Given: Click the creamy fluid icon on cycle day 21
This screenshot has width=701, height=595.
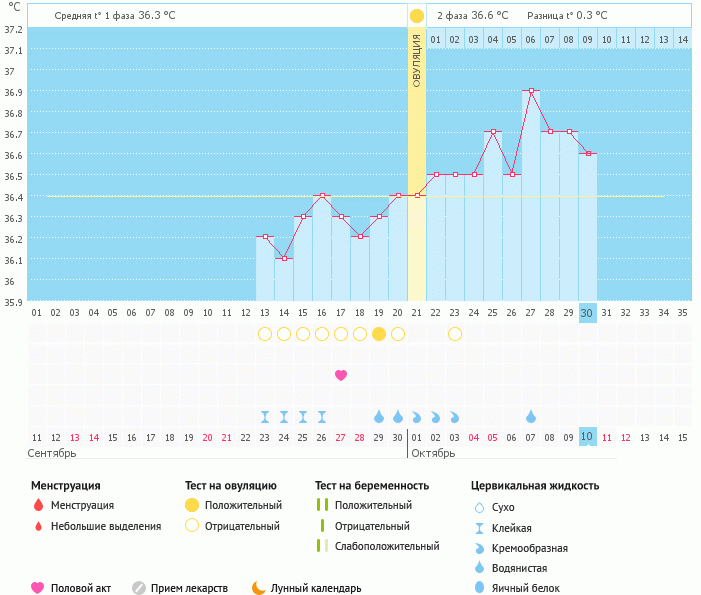Looking at the screenshot, I should [417, 416].
